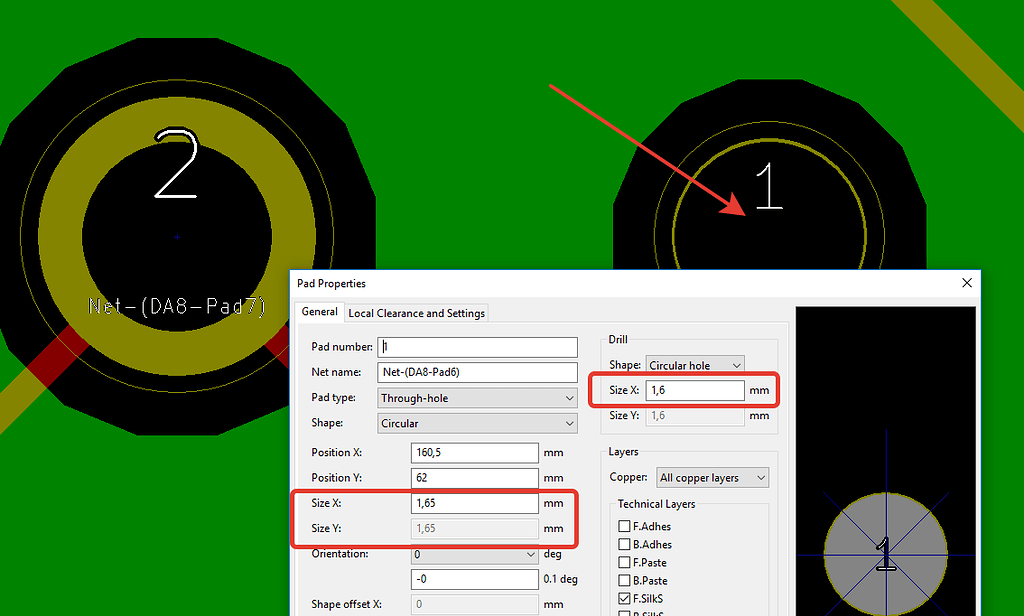Viewport: 1024px width, 616px height.
Task: Enable the F.Adhes layer checkbox
Action: click(x=624, y=527)
